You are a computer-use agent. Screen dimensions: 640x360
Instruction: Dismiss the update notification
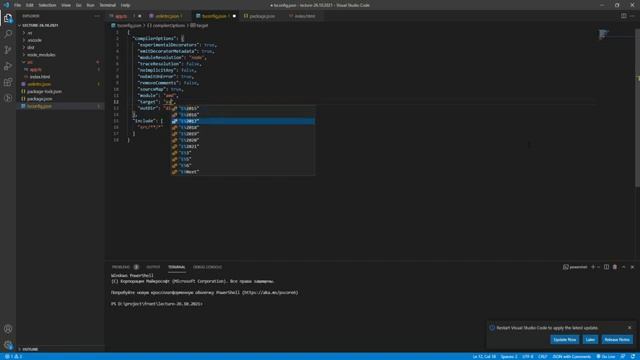click(629, 327)
